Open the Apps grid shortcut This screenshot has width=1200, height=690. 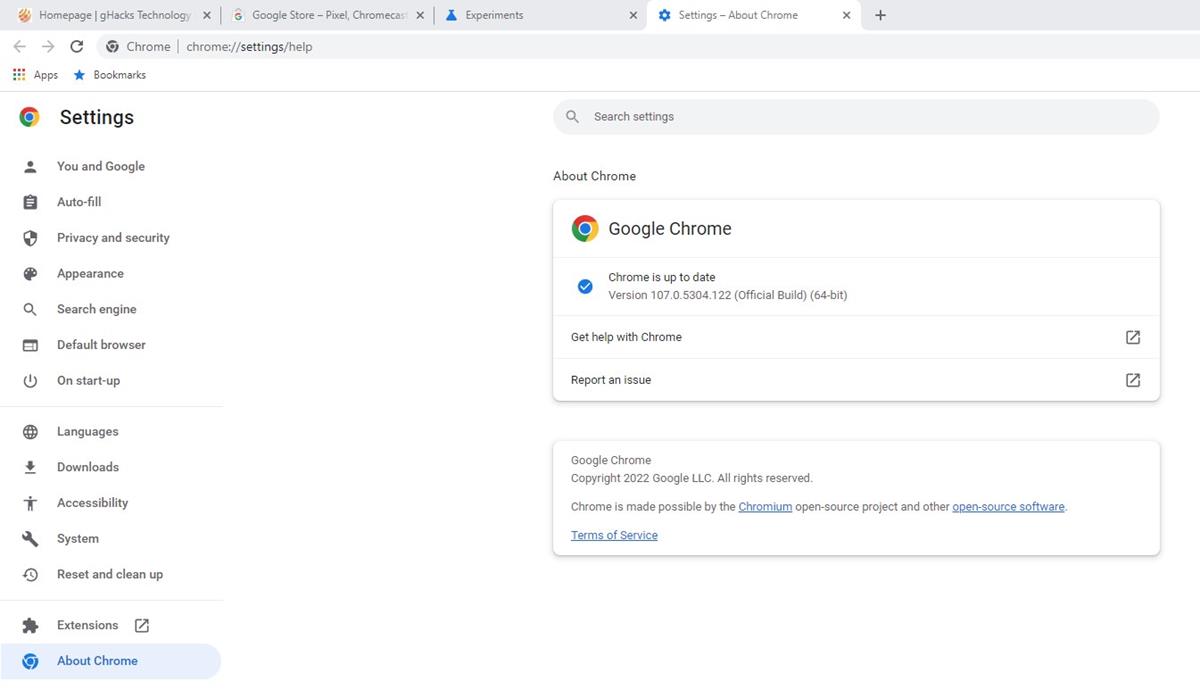35,75
